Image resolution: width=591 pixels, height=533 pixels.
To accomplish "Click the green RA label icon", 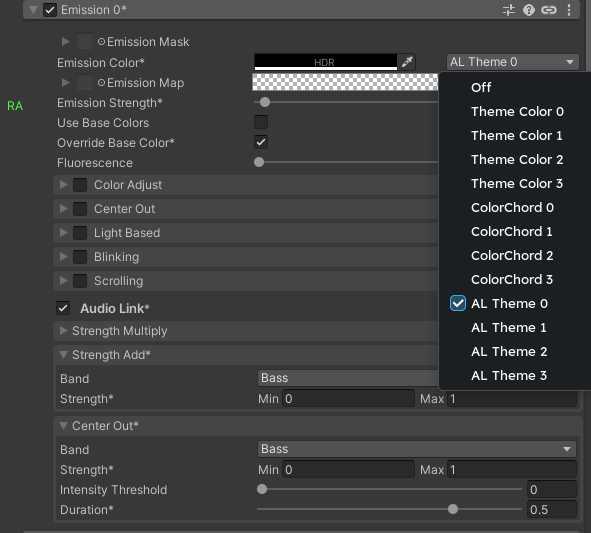I will (x=15, y=106).
